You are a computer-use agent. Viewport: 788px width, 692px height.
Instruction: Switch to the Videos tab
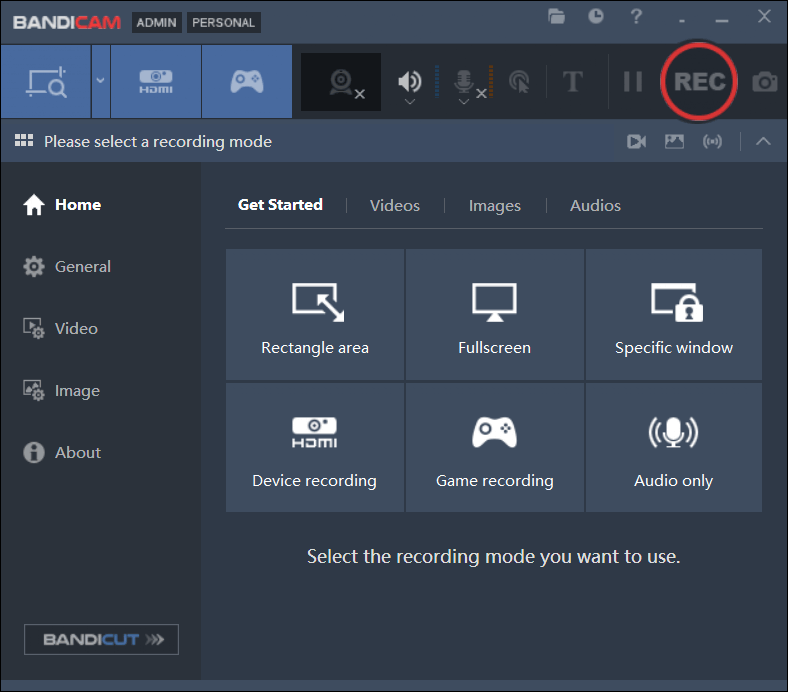click(395, 205)
